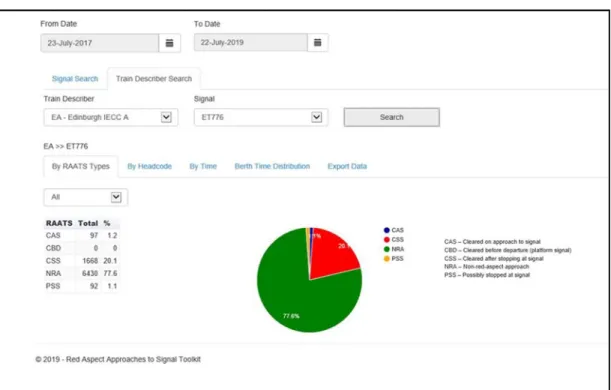Click the red CSS legend swatch

[x=387, y=240]
